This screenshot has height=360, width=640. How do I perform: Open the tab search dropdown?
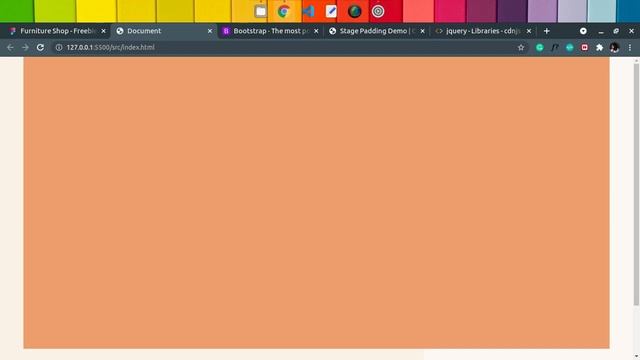[x=583, y=31]
